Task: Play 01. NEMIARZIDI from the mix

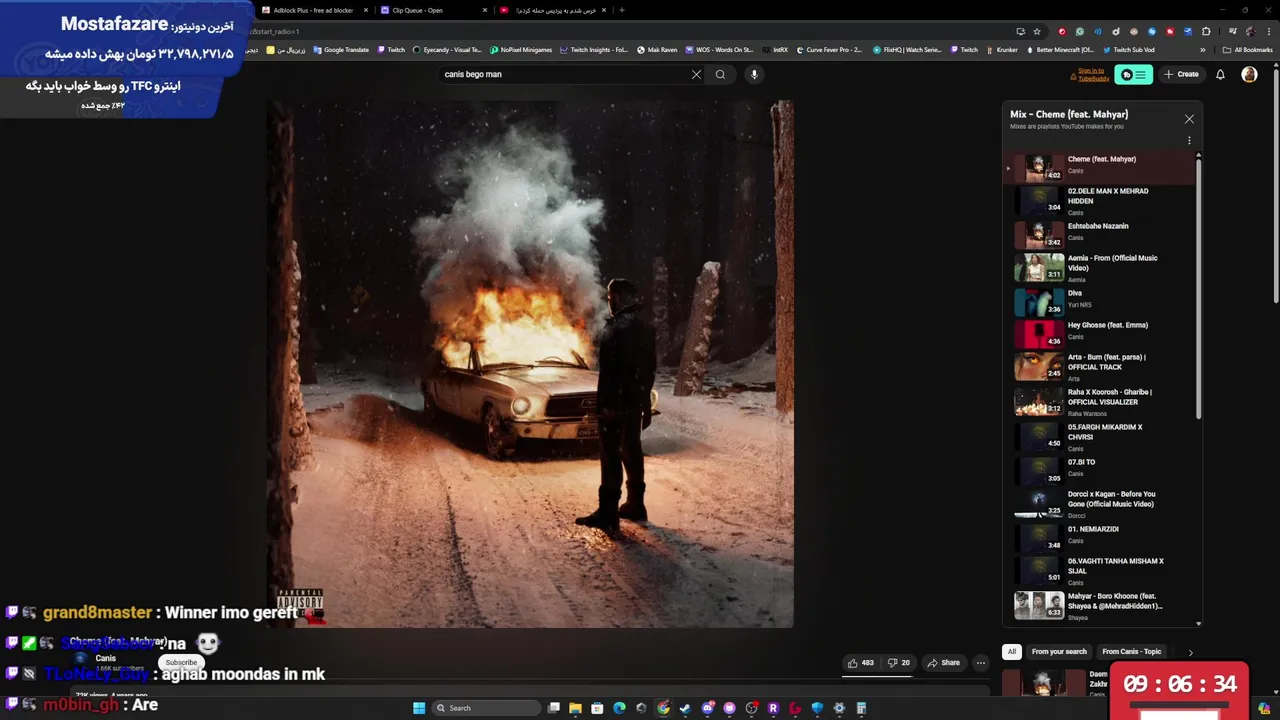Action: [1100, 537]
